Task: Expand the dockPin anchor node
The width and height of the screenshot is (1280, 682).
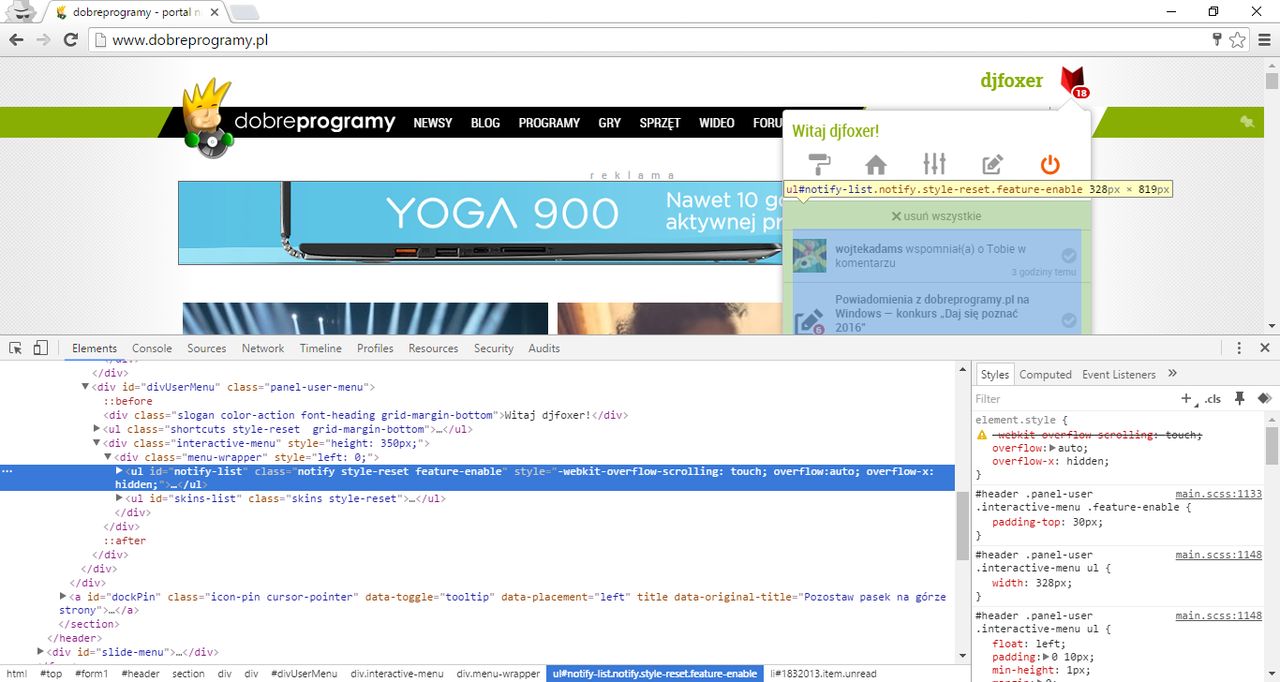Action: click(63, 597)
